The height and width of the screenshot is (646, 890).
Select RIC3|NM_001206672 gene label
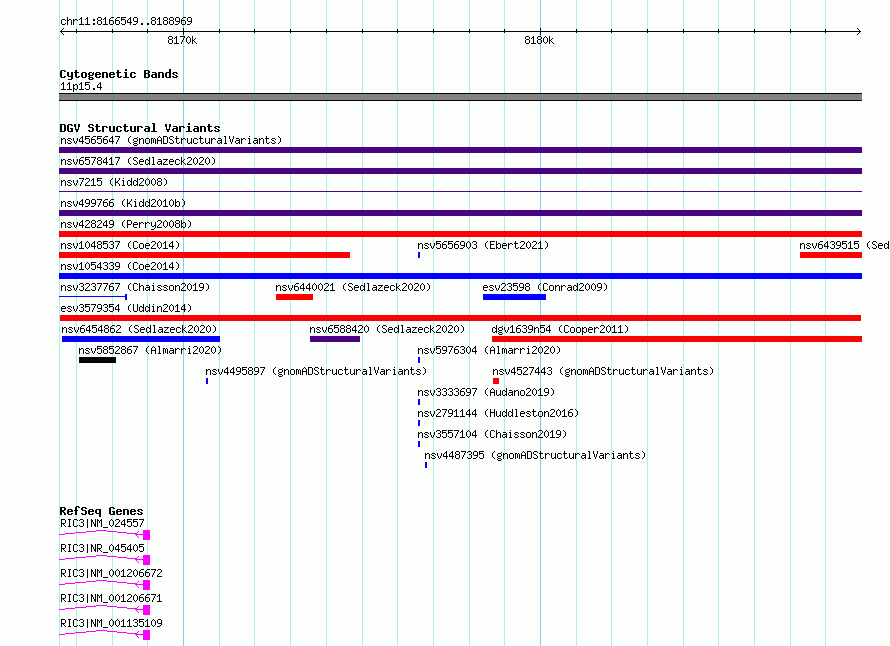coord(111,573)
